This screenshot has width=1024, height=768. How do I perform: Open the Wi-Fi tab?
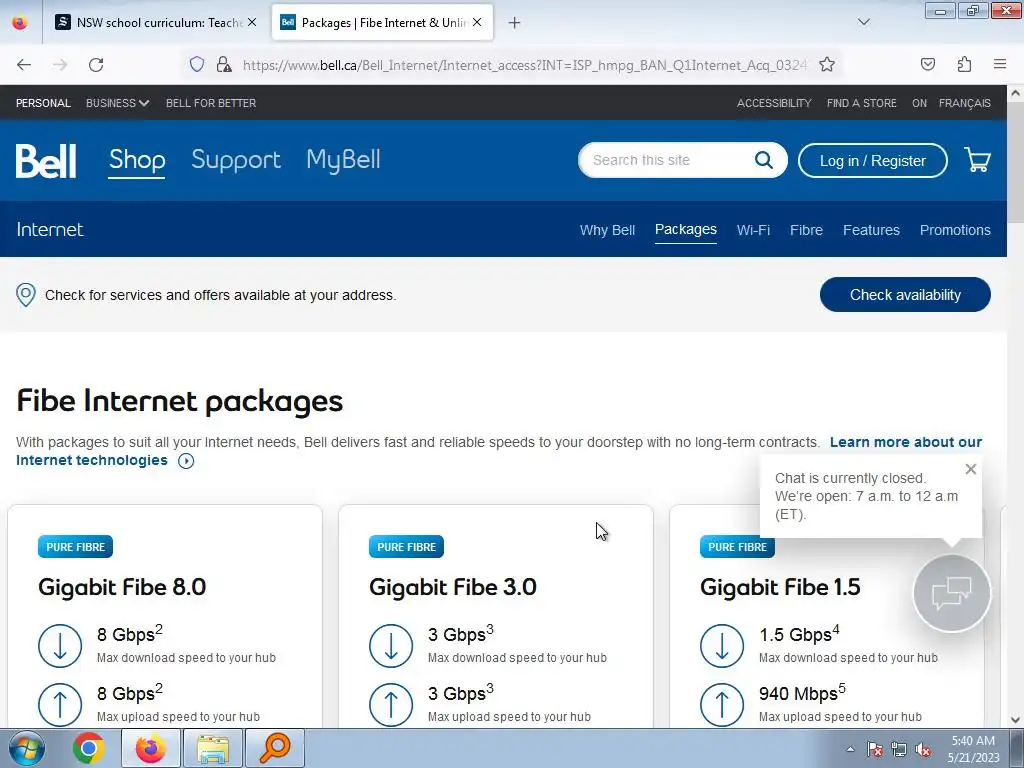coord(753,230)
